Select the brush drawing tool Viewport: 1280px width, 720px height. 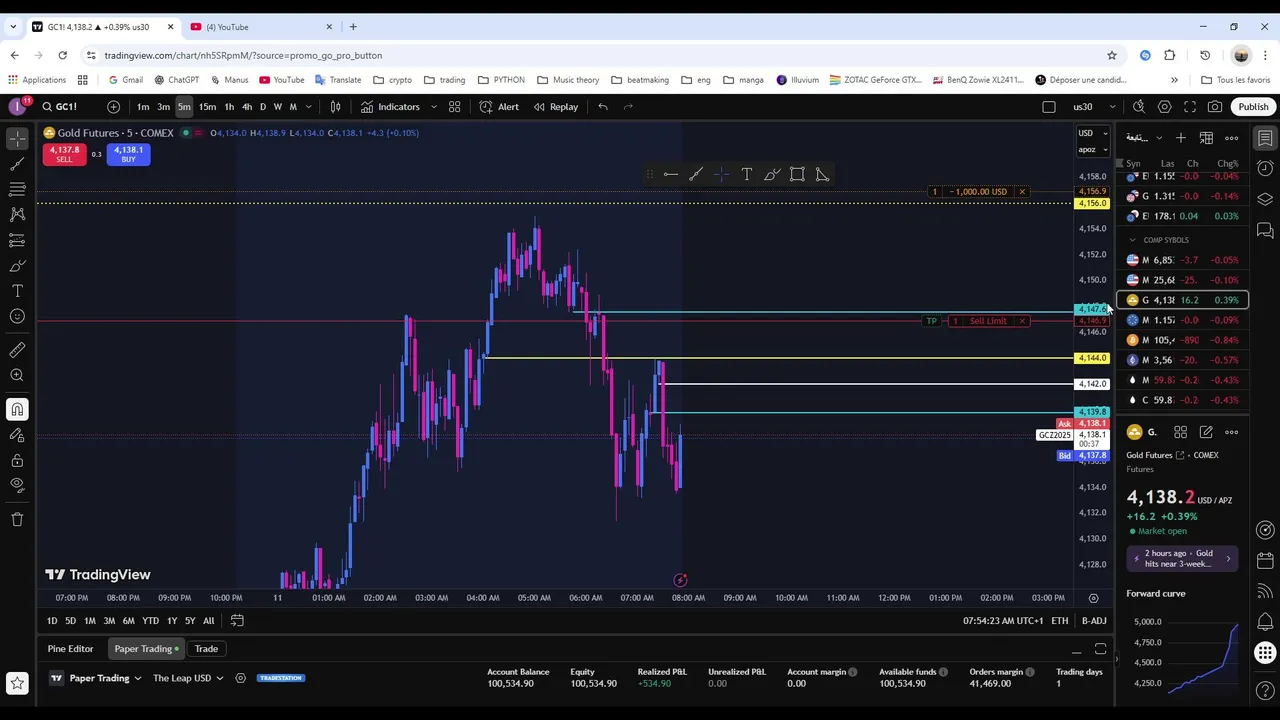pos(17,266)
